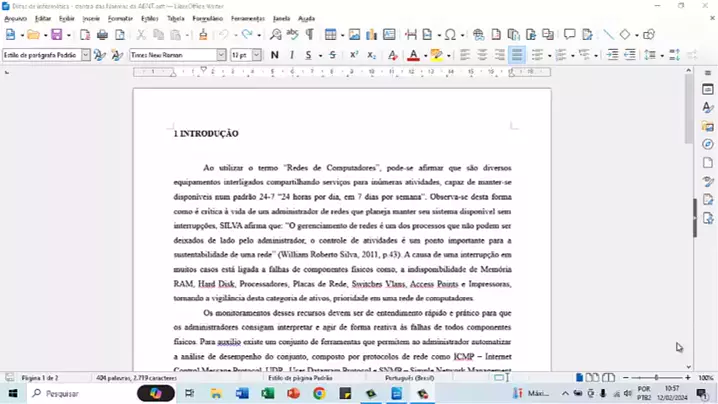This screenshot has height=404, width=718.
Task: Click the Save document icon
Action: 56,35
